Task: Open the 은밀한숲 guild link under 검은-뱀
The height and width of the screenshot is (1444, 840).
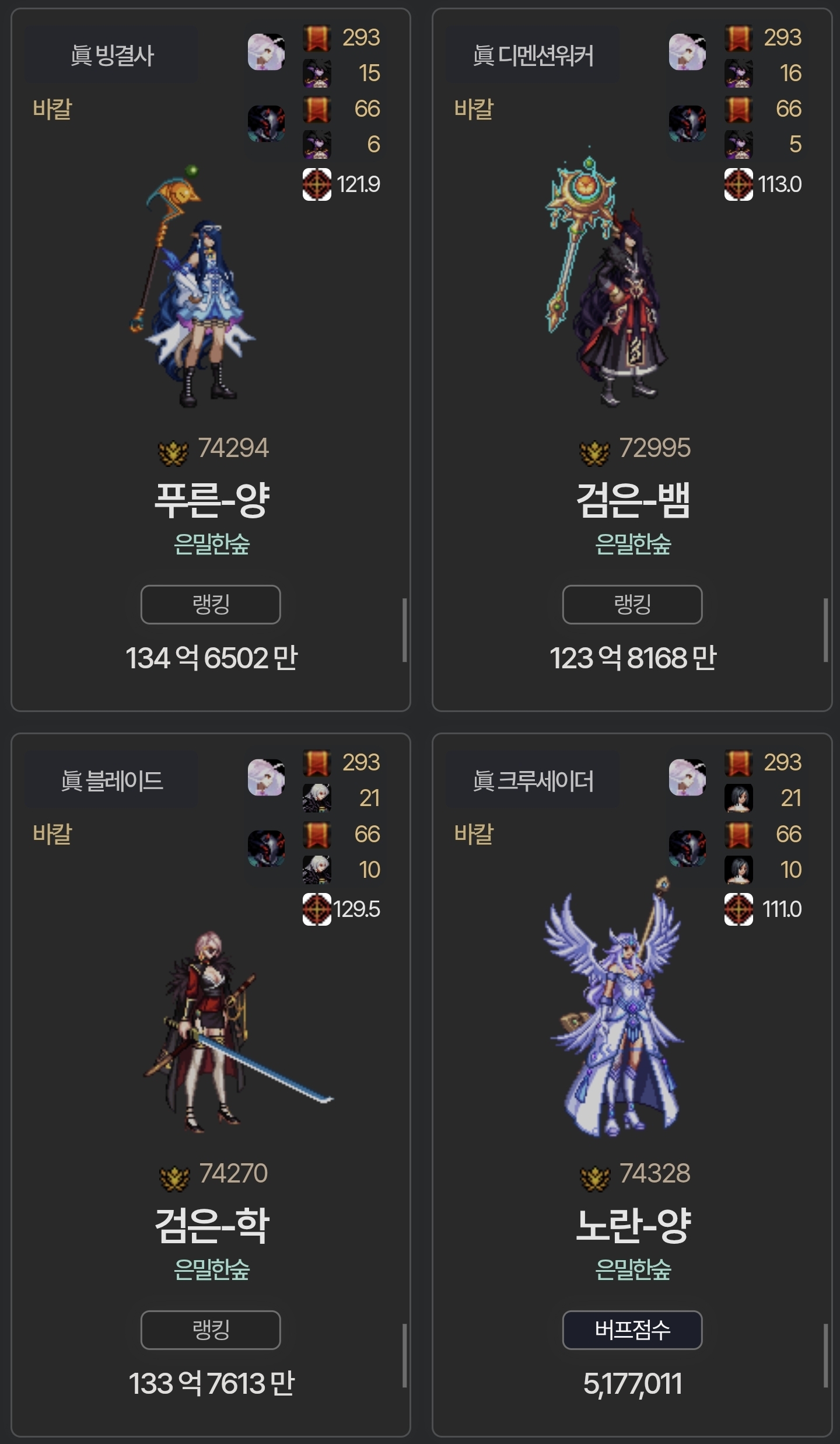Action: (633, 544)
